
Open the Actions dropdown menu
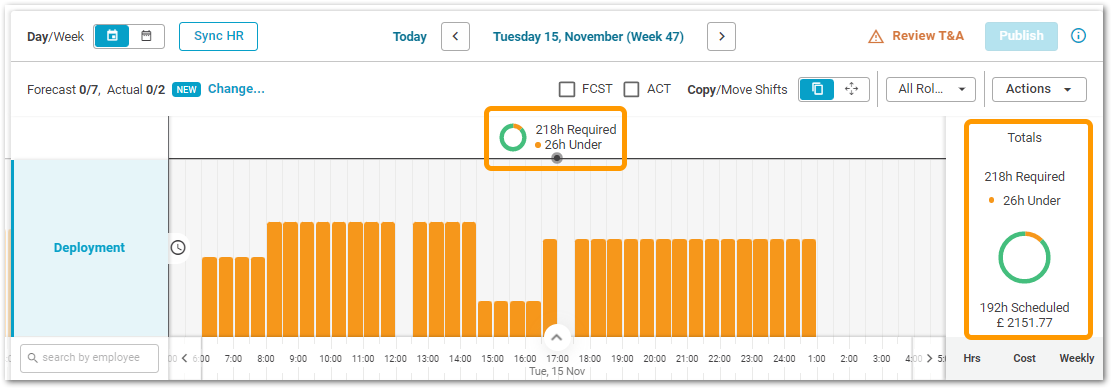pyautogui.click(x=1039, y=89)
